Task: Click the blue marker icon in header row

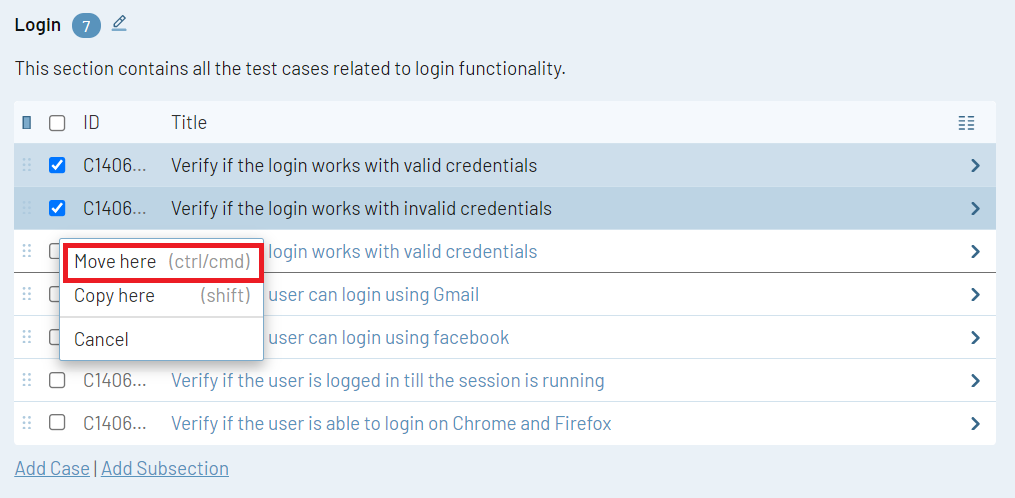Action: [x=27, y=123]
